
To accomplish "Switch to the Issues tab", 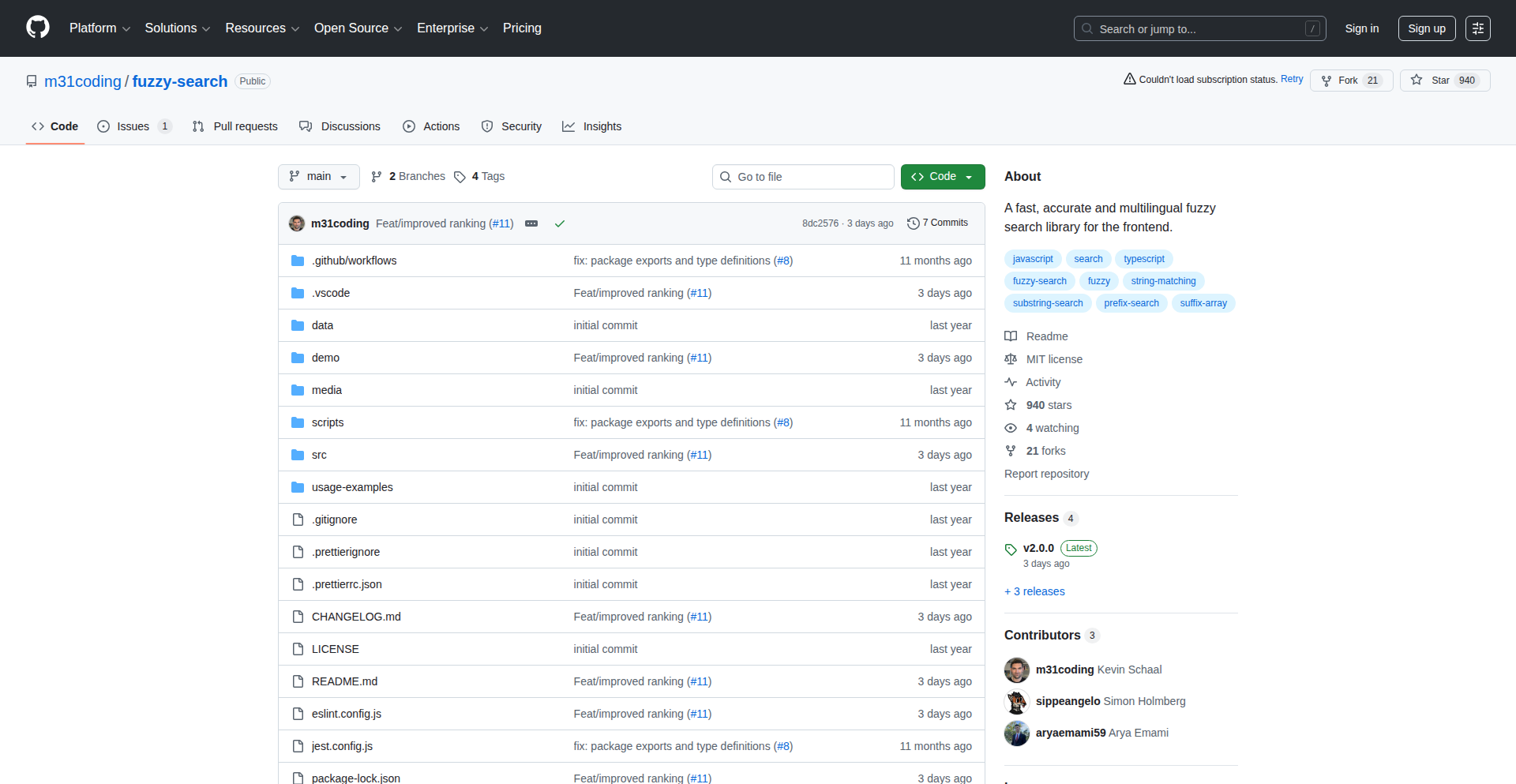I will pos(133,126).
